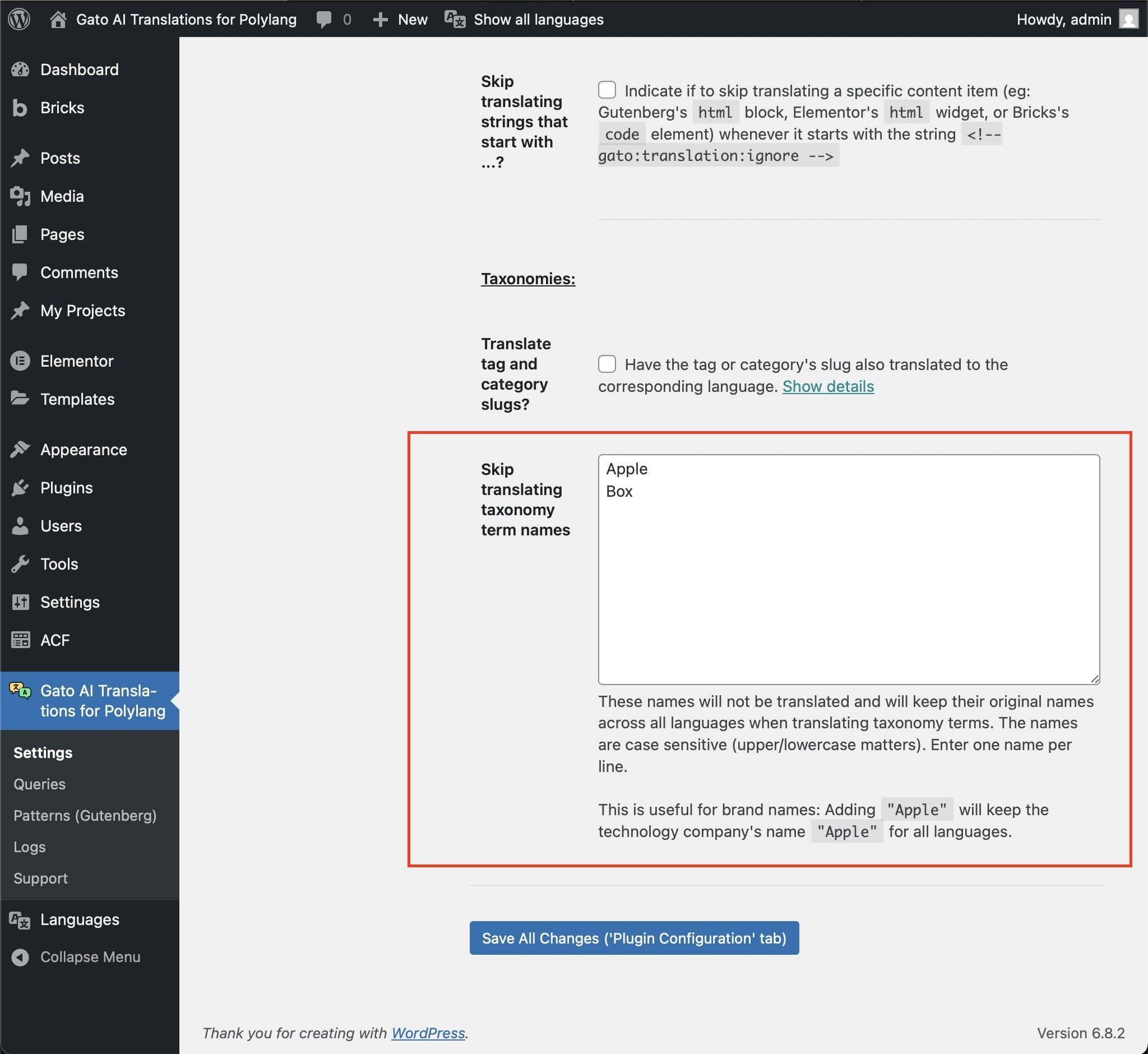
Task: Switch to the Queries submenu page
Action: click(39, 784)
